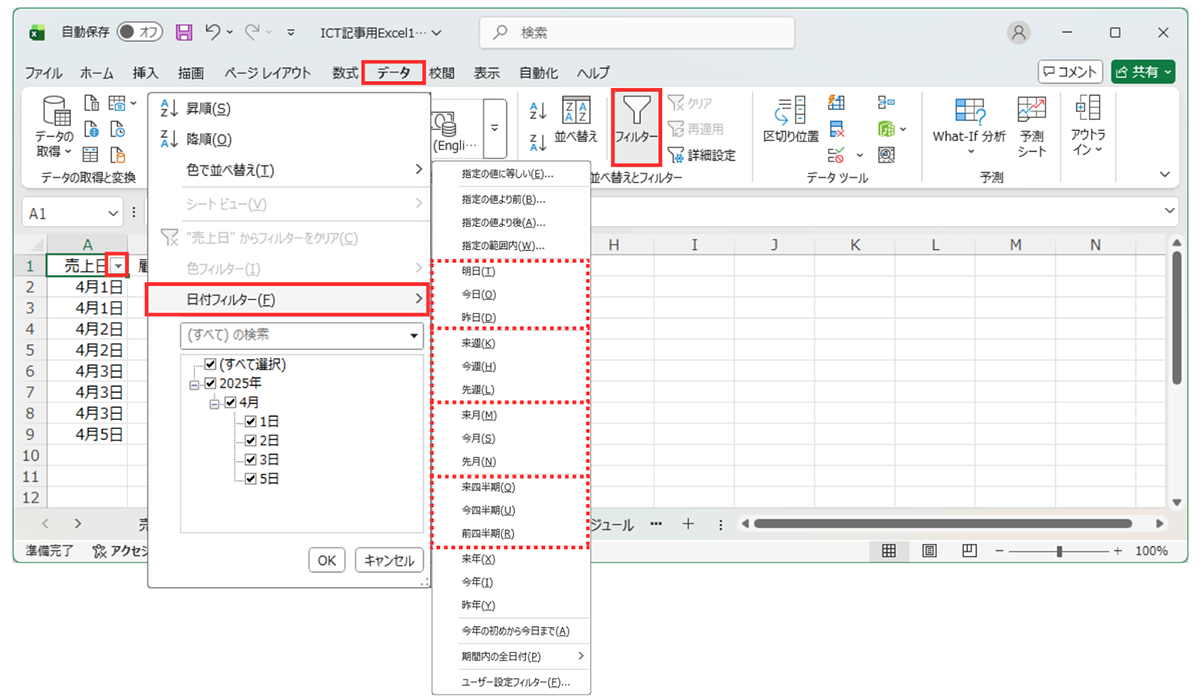Expand the 期間内の全日付 submenu
Image resolution: width=1200 pixels, height=700 pixels.
[x=510, y=657]
